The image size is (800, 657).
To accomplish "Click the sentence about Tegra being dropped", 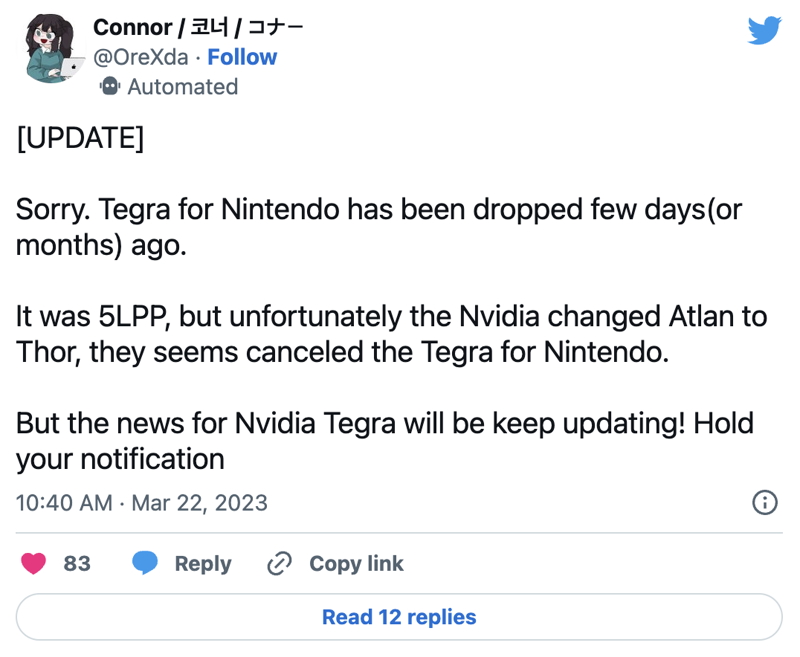I will (x=379, y=227).
